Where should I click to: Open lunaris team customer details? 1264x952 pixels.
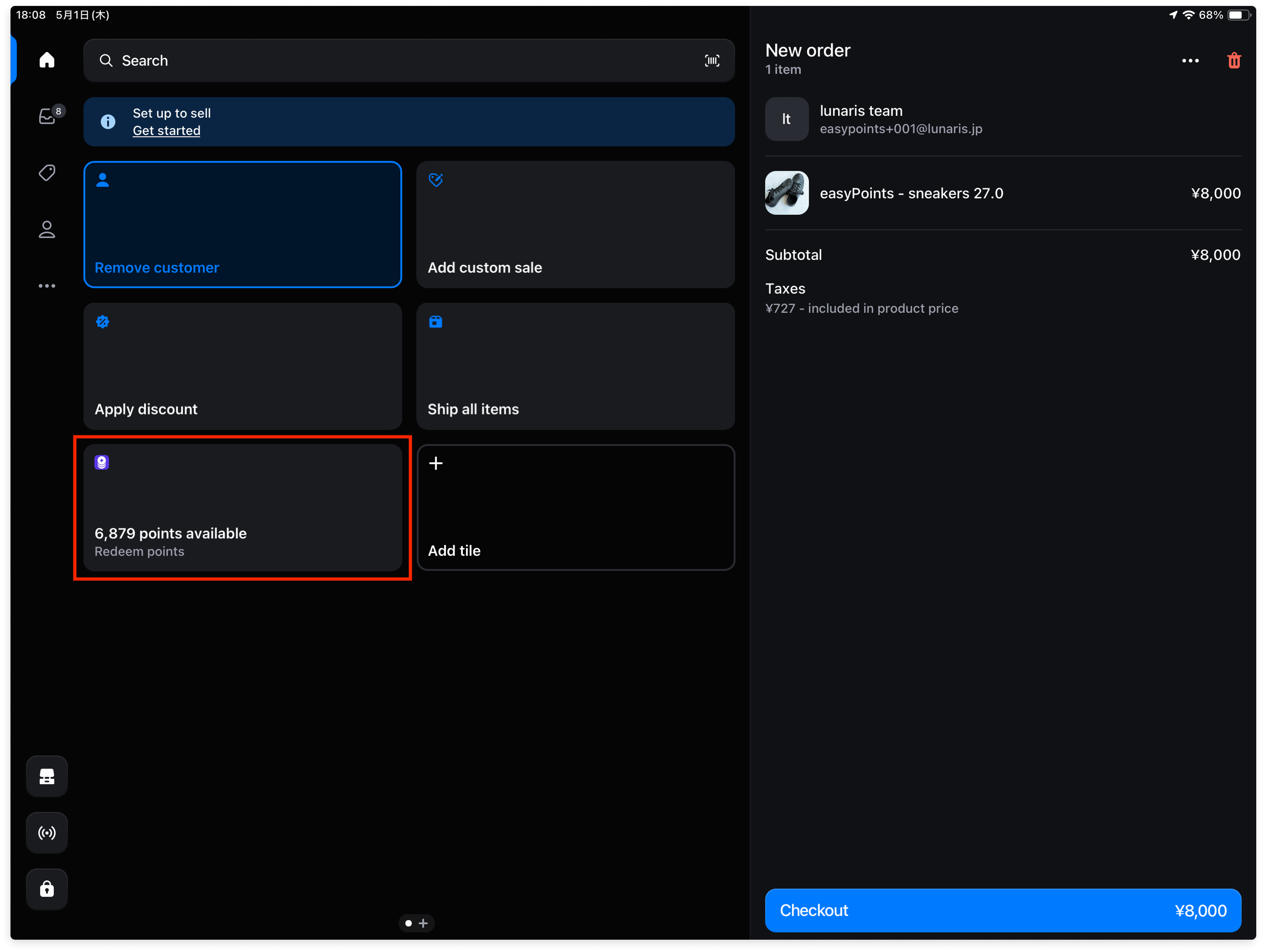click(x=1003, y=119)
